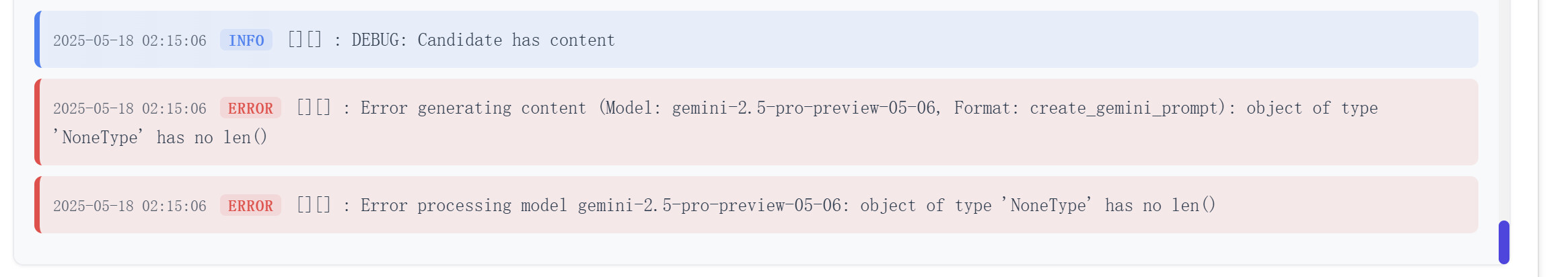1568x277 pixels.
Task: Click the blue INFO level badge
Action: click(x=246, y=40)
